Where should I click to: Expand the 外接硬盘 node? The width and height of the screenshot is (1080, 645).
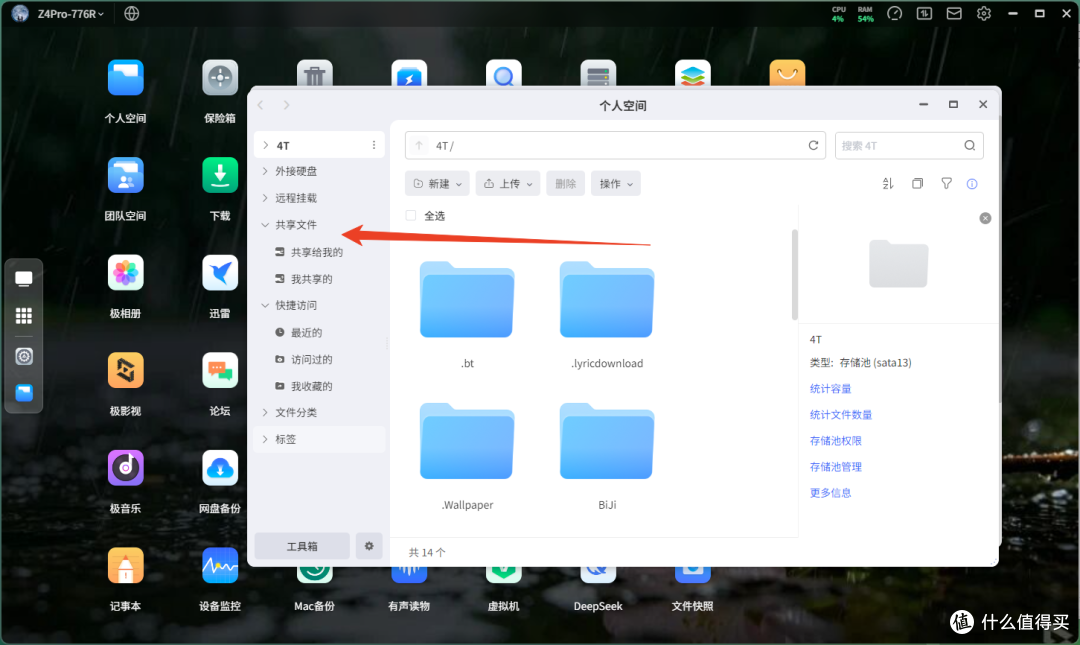(x=265, y=171)
